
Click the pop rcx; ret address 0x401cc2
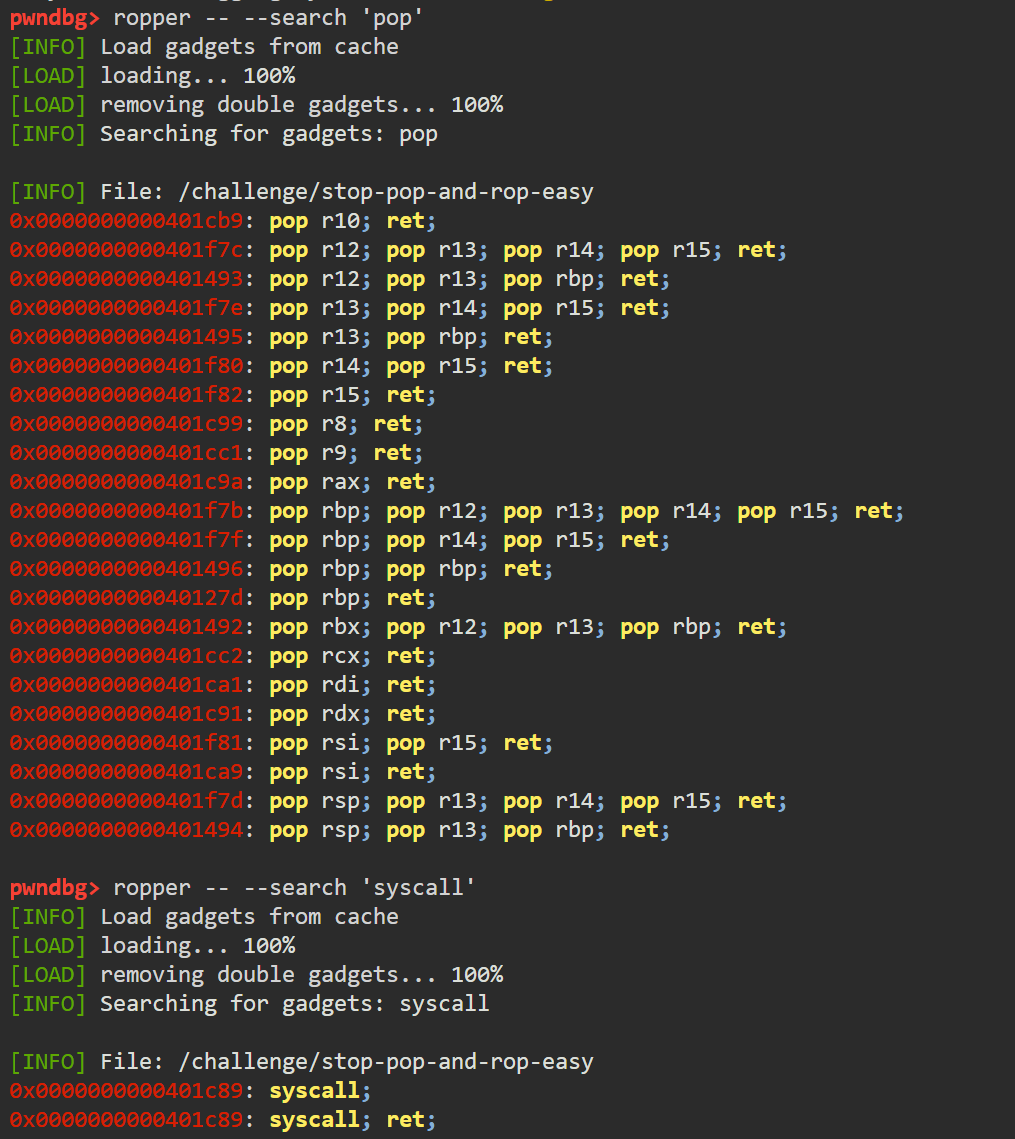tap(127, 656)
